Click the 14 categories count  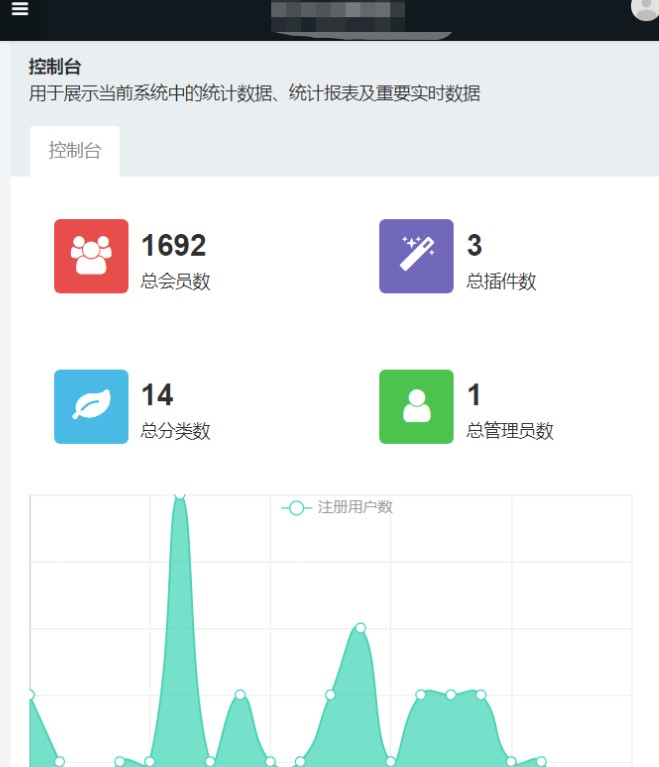tap(157, 395)
